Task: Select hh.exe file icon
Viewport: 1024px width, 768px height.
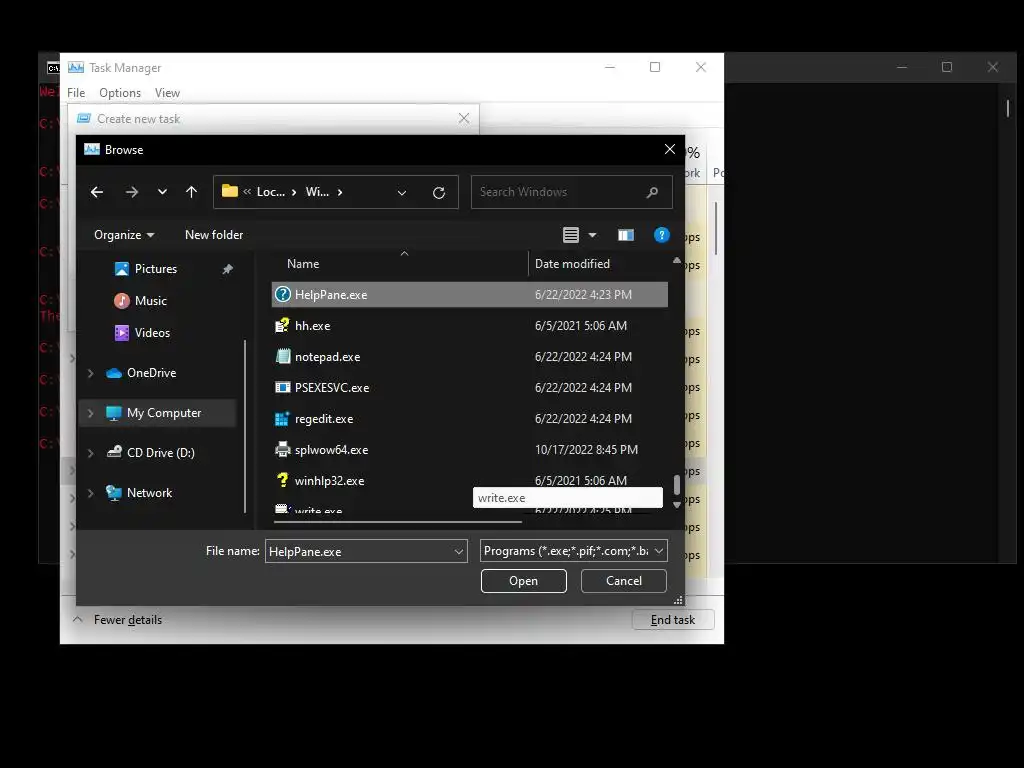Action: coord(282,325)
